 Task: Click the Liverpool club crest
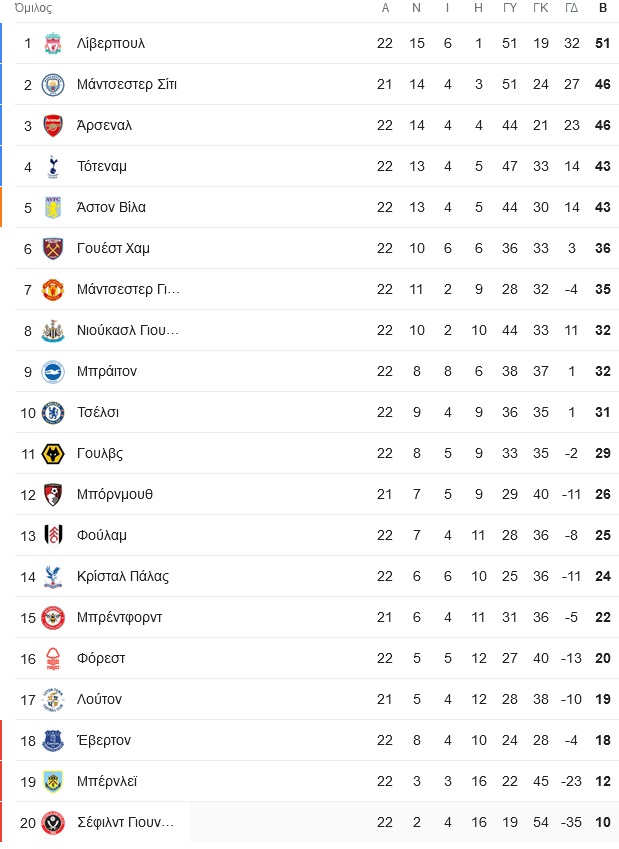53,43
